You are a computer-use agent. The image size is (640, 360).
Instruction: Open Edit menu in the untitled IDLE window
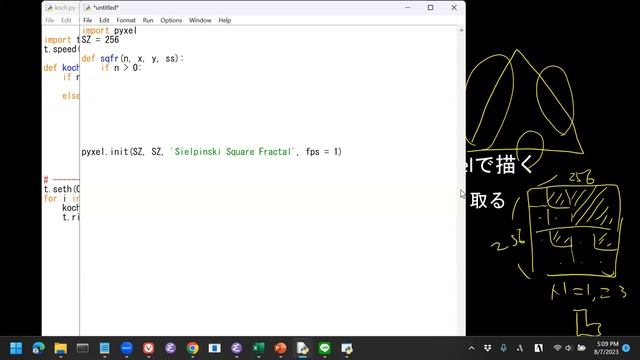tap(104, 20)
